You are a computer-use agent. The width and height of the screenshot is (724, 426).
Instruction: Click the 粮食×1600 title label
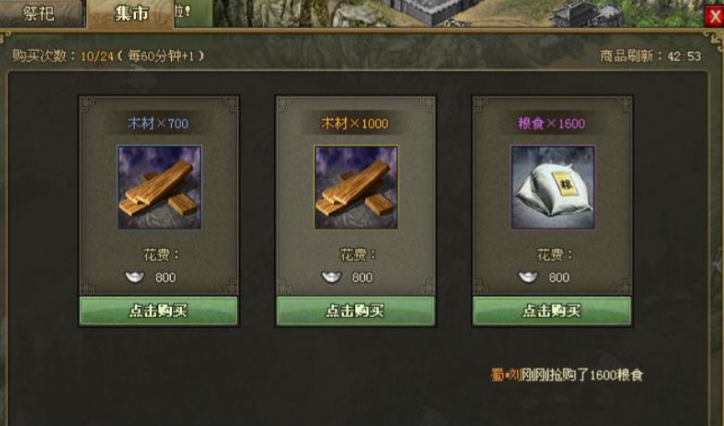click(x=551, y=123)
